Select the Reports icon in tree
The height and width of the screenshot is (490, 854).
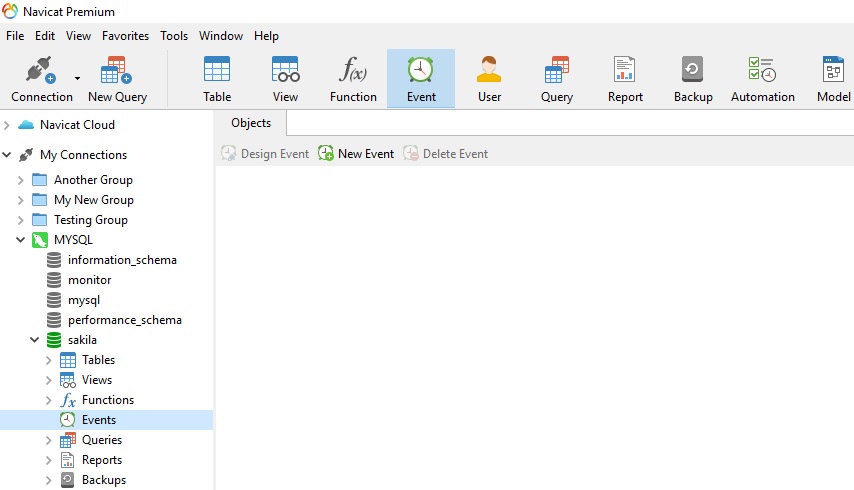click(68, 460)
